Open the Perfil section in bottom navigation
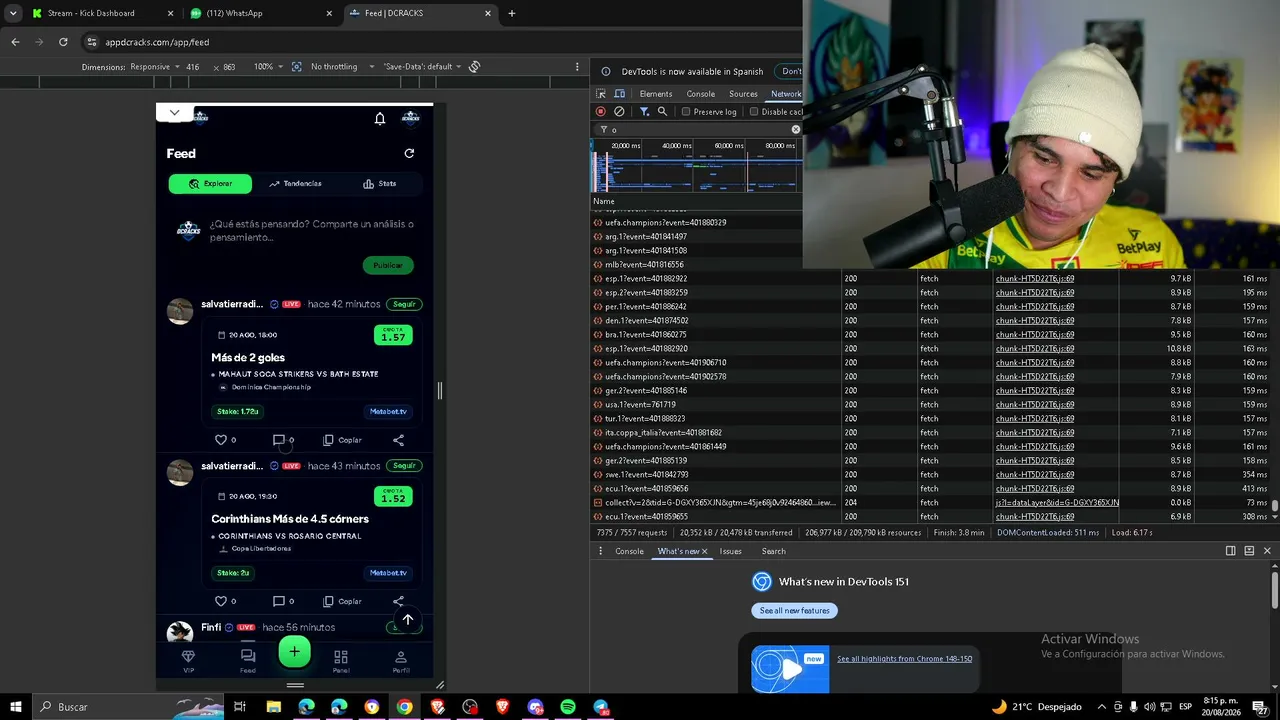1280x720 pixels. [x=400, y=661]
